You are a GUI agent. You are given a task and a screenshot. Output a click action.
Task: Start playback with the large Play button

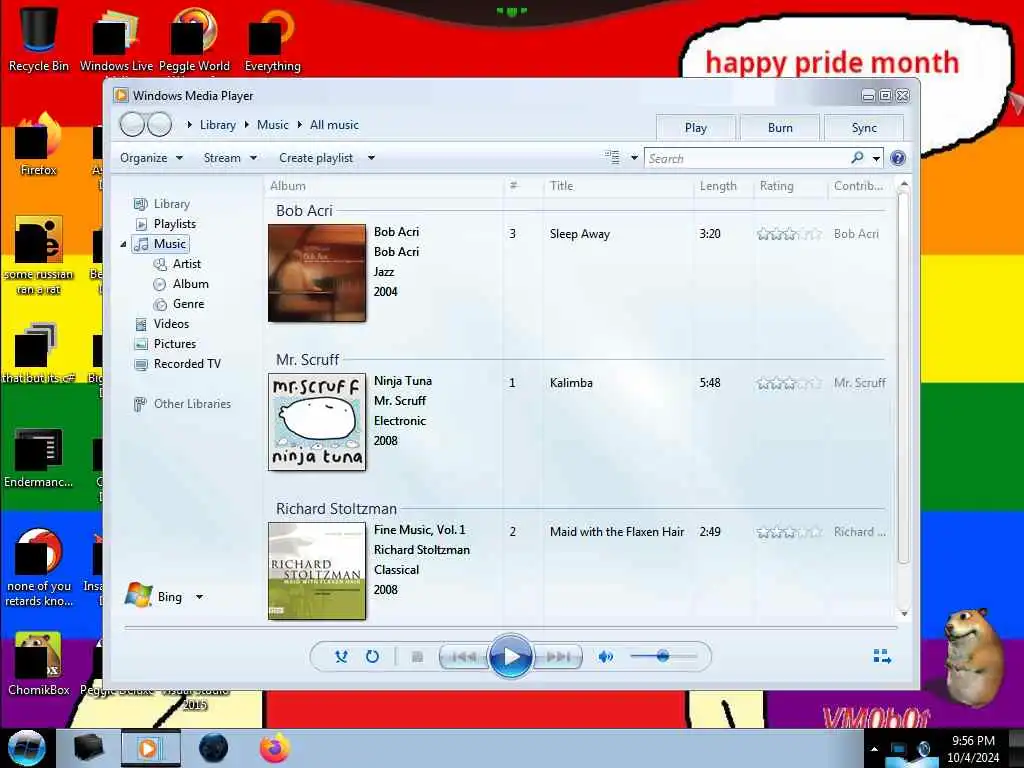[x=510, y=656]
